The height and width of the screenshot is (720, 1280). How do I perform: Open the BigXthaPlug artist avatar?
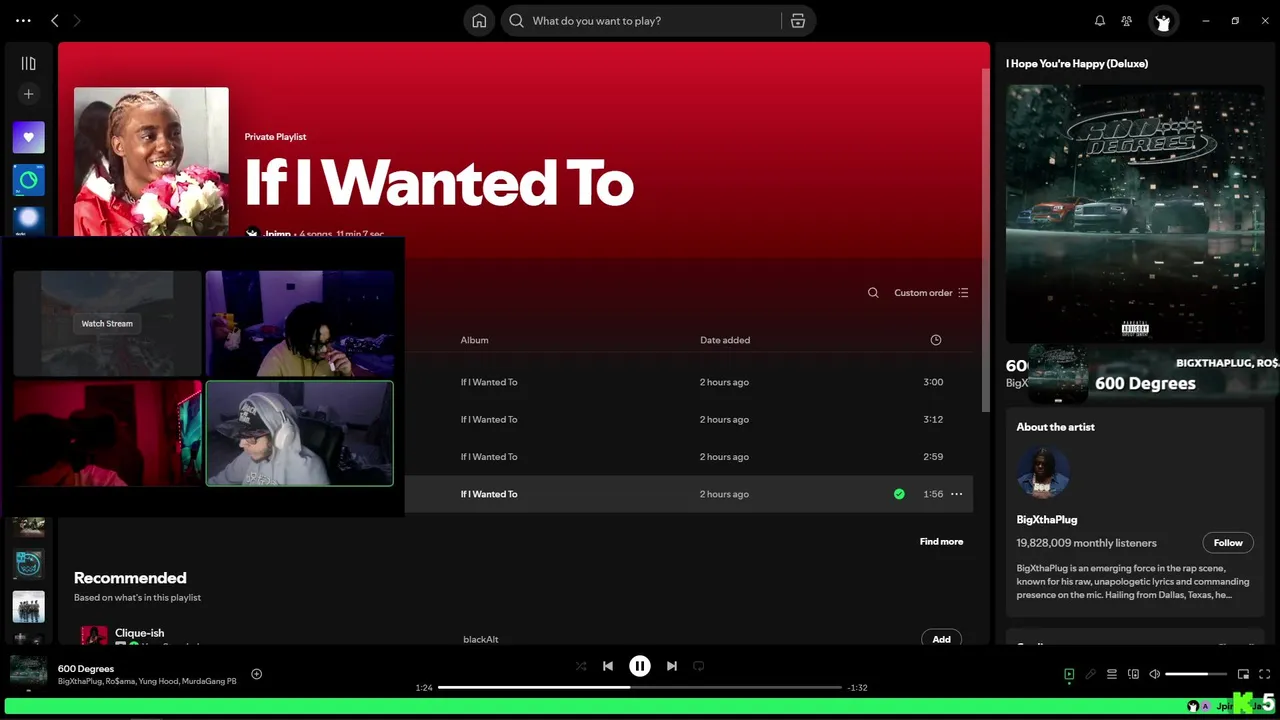click(1043, 472)
